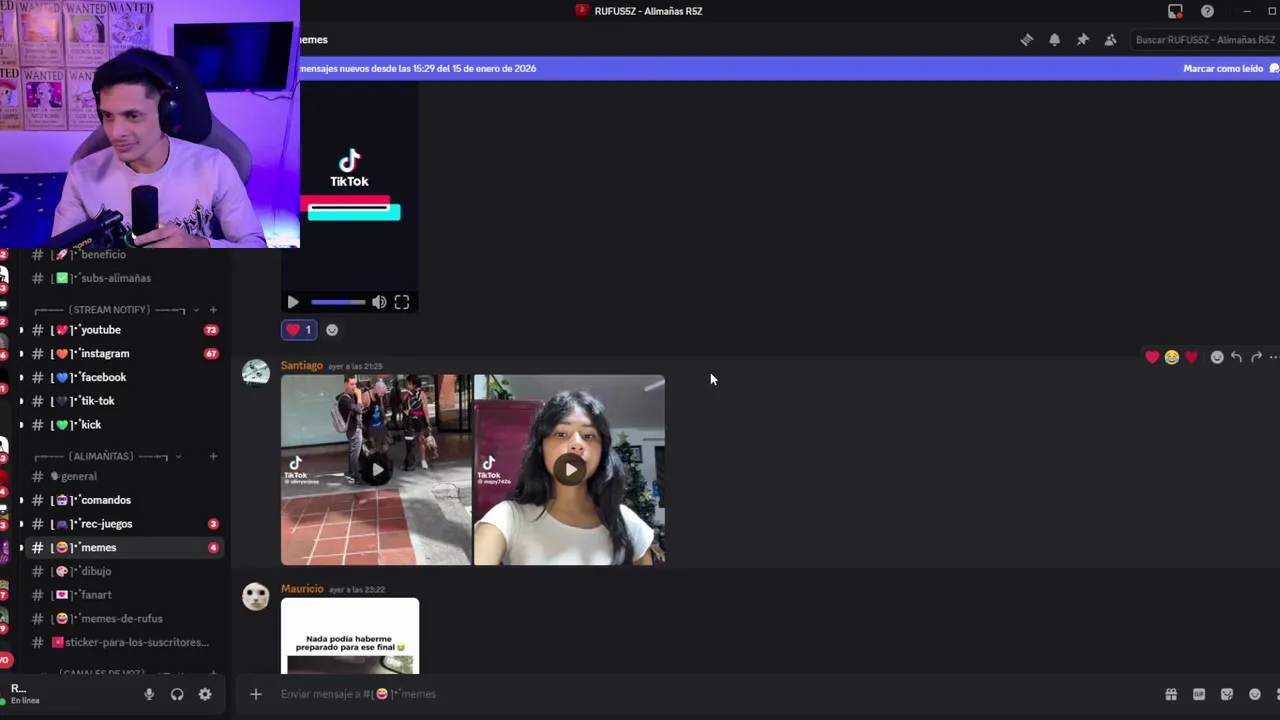Toggle the member list icon
The width and height of the screenshot is (1280, 720).
pos(1110,40)
